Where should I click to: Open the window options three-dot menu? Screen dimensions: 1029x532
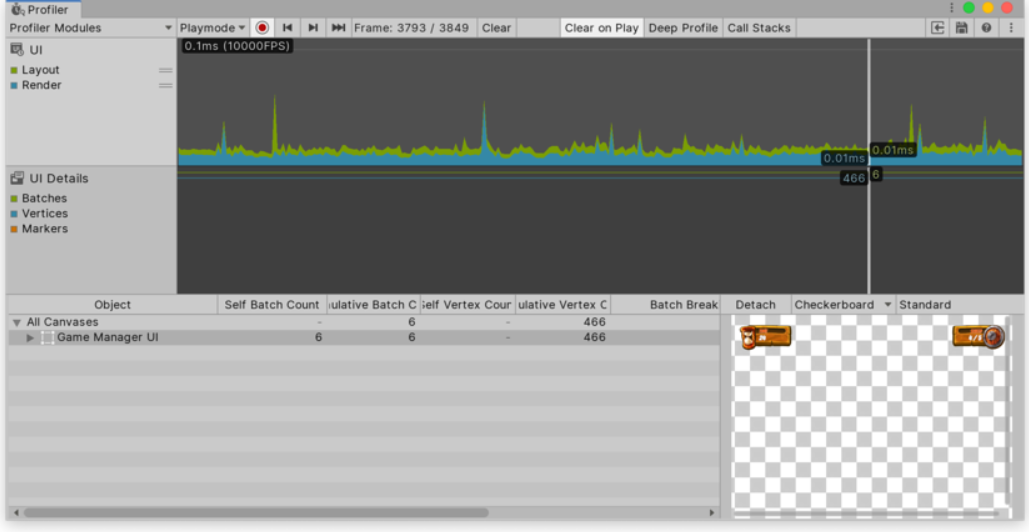tap(951, 8)
